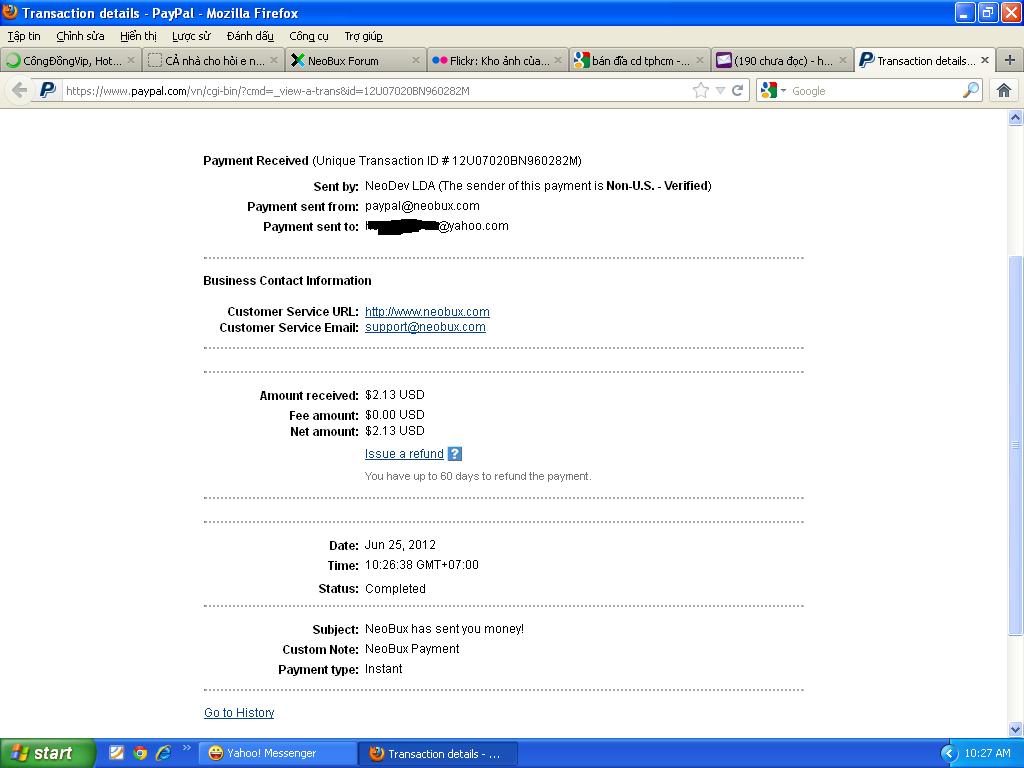Image resolution: width=1024 pixels, height=768 pixels.
Task: Open the Đánh dấu menu
Action: click(x=250, y=36)
